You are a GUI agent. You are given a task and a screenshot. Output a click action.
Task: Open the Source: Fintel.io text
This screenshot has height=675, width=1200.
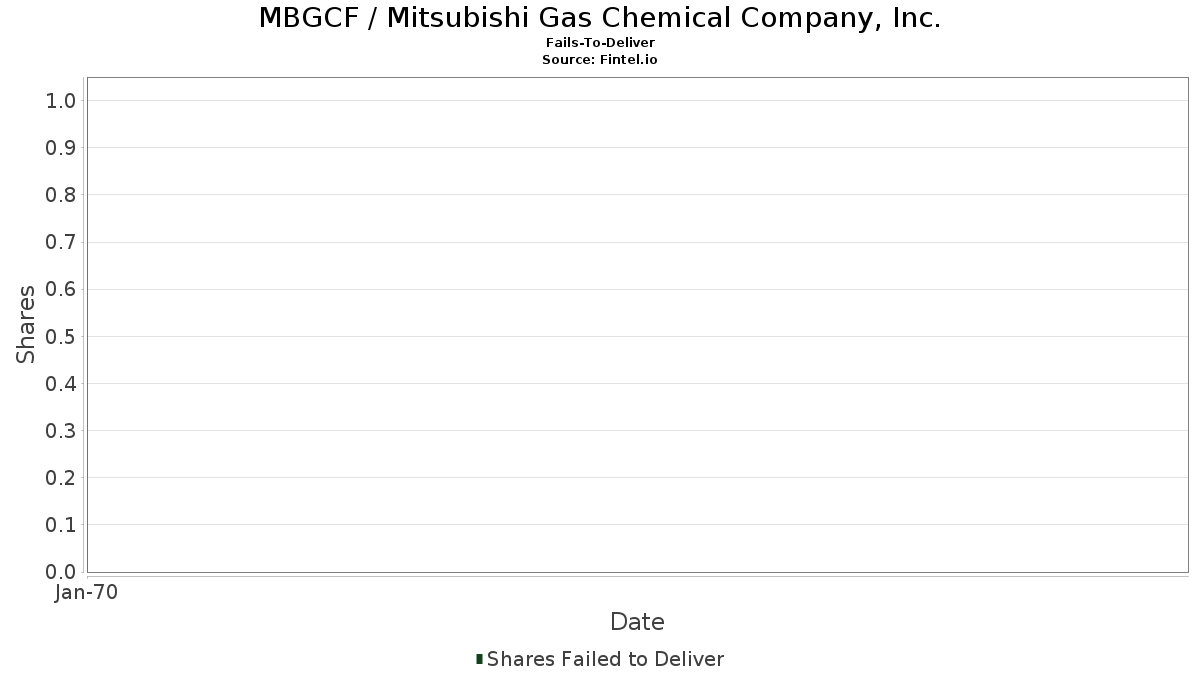click(600, 59)
